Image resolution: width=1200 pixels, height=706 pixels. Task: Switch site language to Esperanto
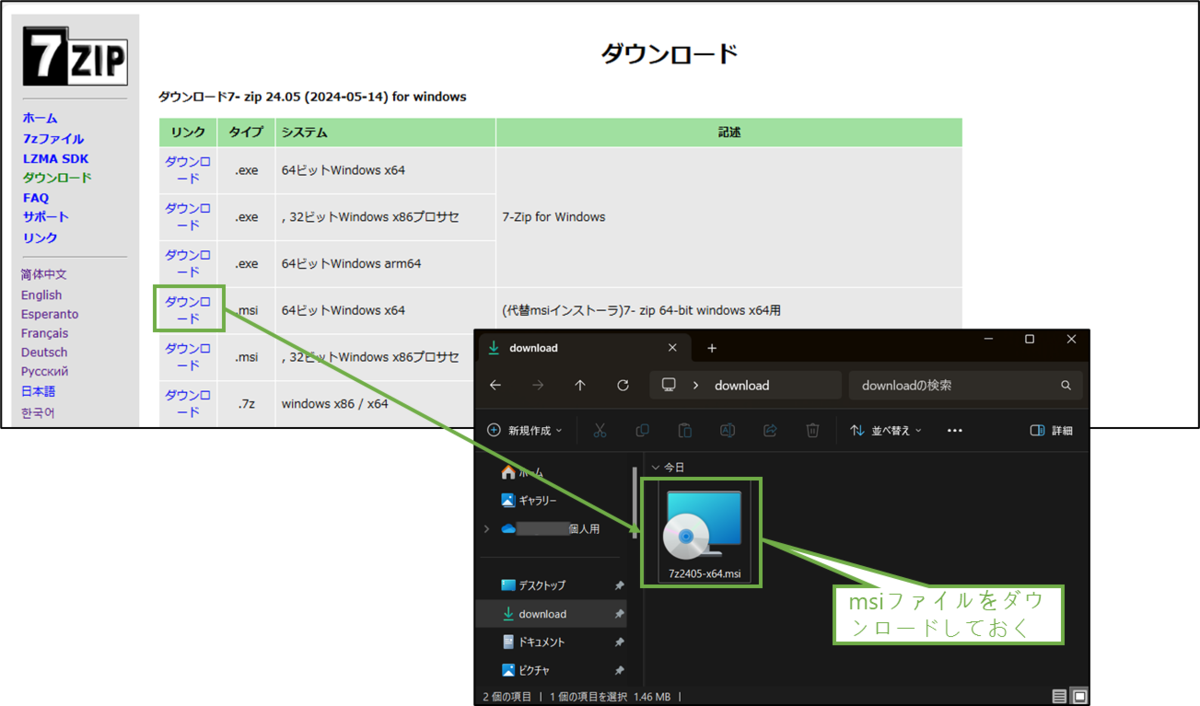[50, 314]
